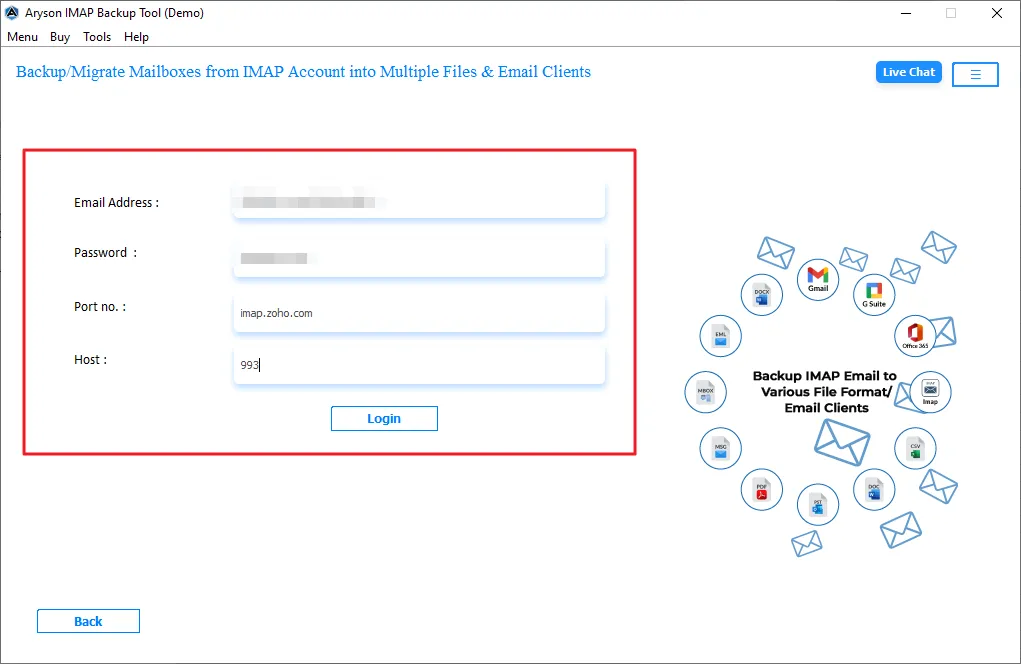The width and height of the screenshot is (1021, 664).
Task: Minimize the Aryson IMAP Backup window
Action: pyautogui.click(x=906, y=13)
